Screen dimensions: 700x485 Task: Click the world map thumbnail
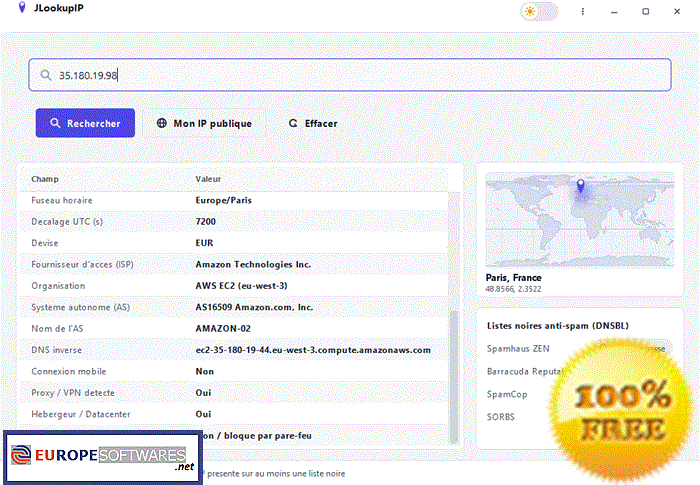pos(580,220)
